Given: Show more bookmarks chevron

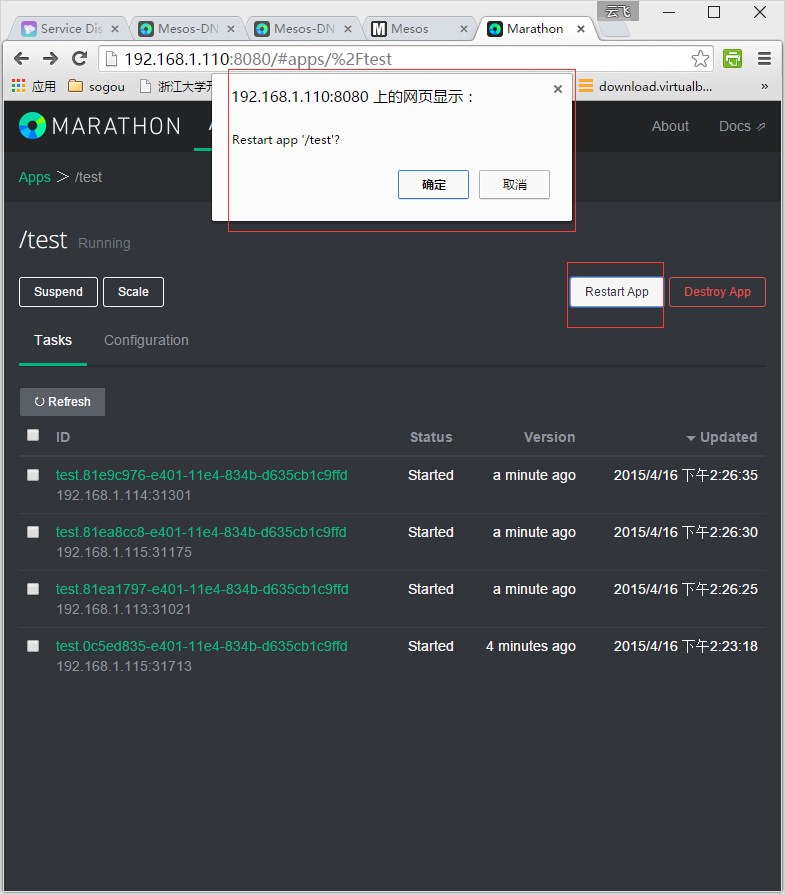Looking at the screenshot, I should pos(764,86).
